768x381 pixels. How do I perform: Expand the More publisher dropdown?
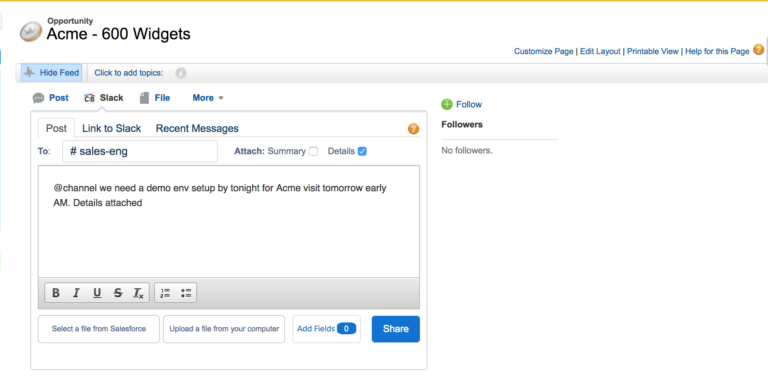click(208, 98)
